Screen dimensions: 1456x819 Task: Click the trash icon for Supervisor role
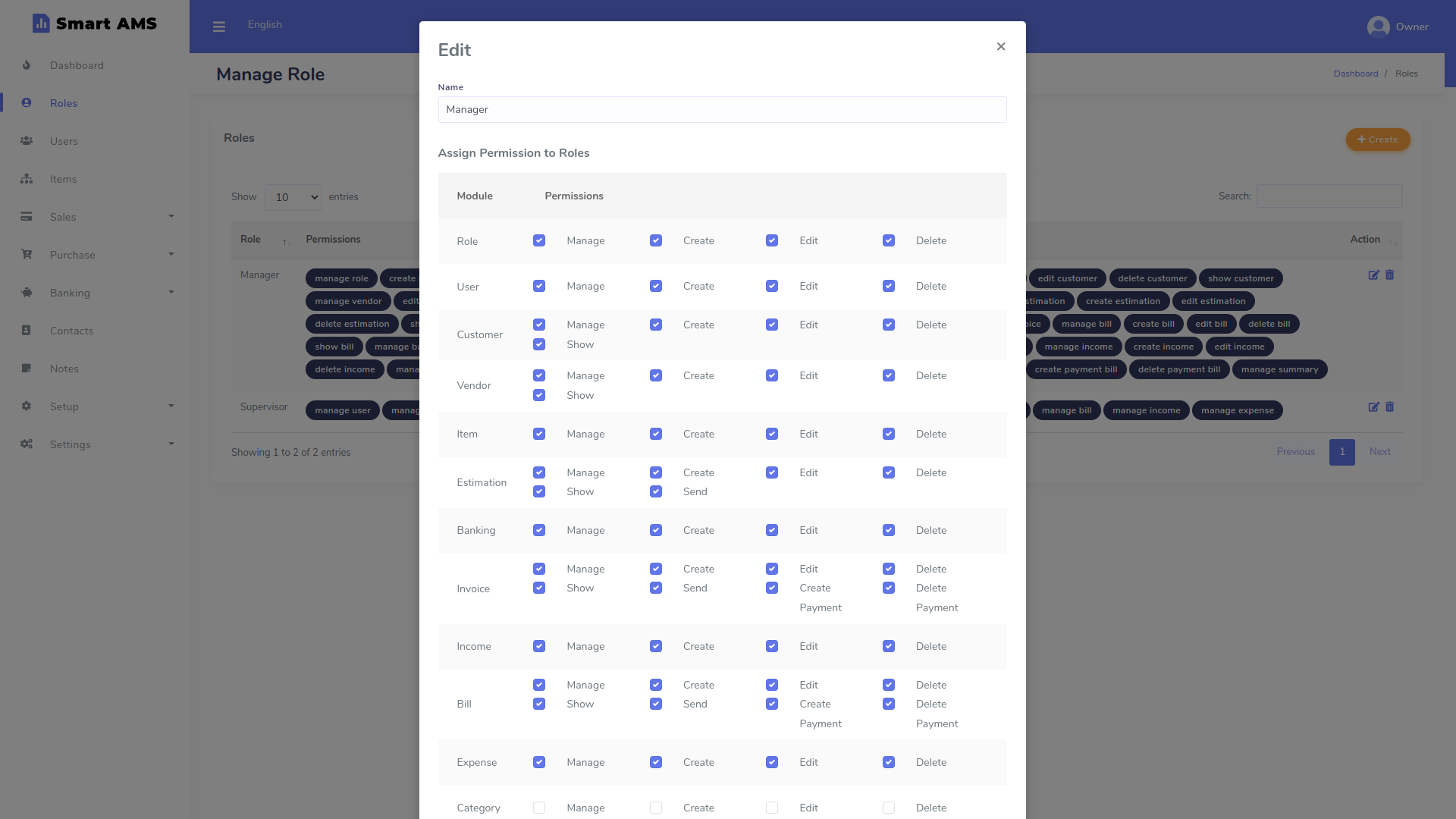(x=1390, y=407)
